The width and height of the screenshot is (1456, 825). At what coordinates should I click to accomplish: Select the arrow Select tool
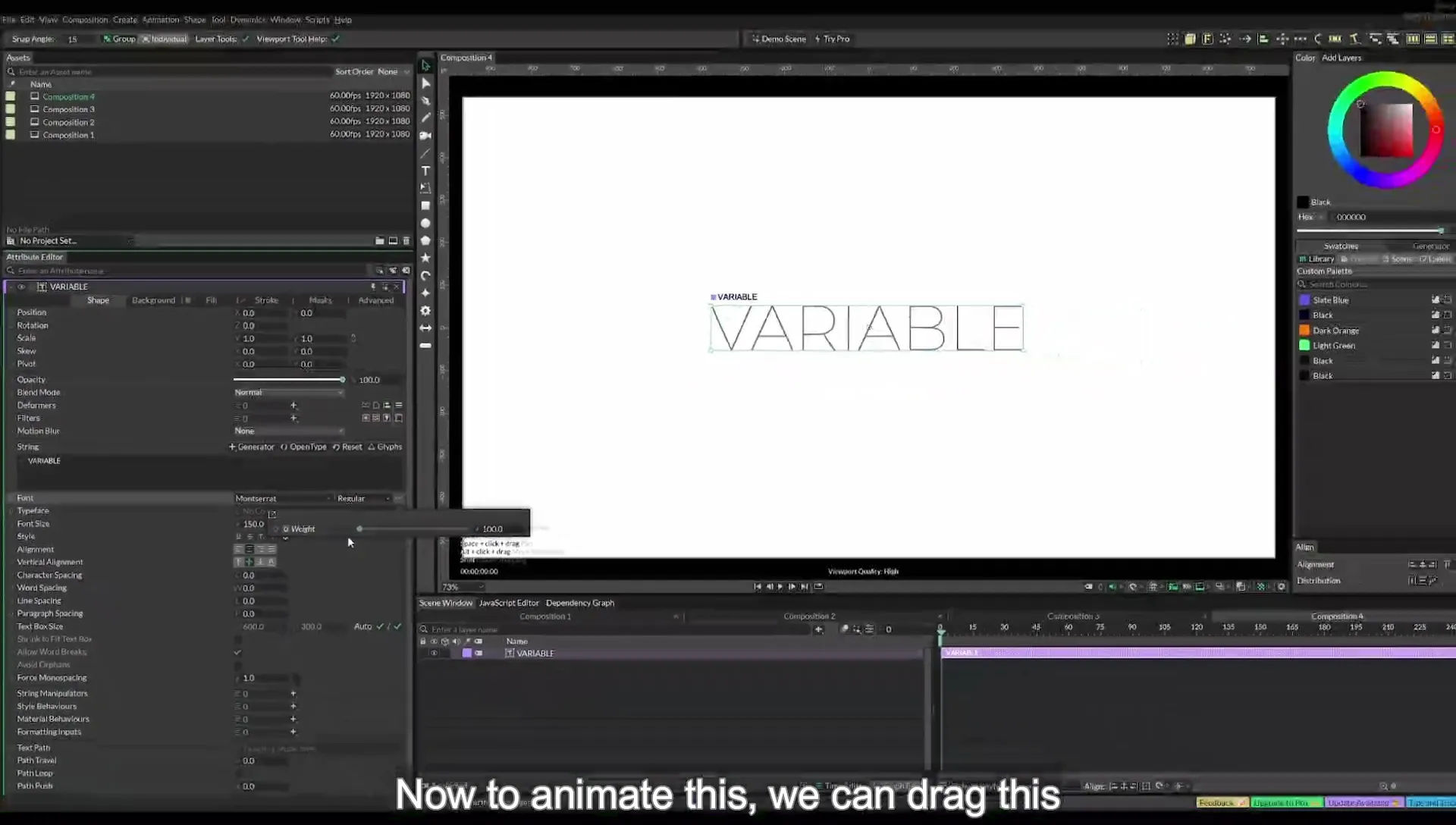pos(425,65)
